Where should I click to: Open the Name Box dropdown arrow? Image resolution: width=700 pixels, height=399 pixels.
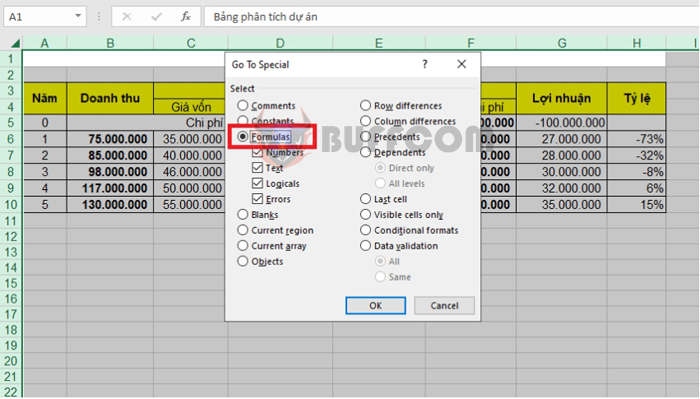point(78,16)
